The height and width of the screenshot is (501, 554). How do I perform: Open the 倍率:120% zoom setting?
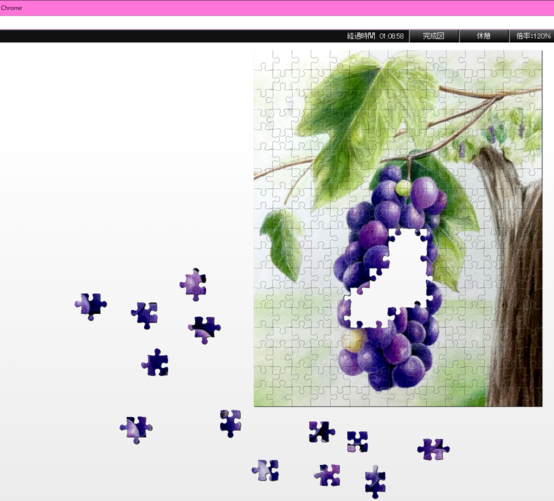tap(533, 36)
